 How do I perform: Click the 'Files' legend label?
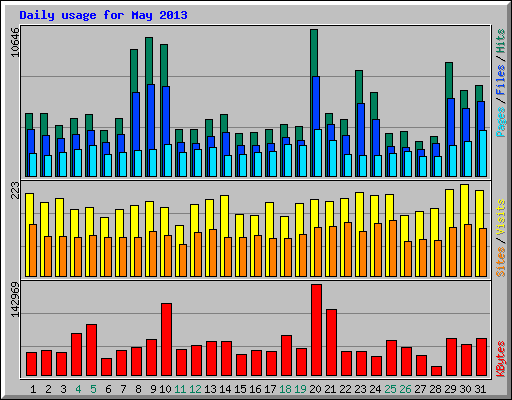point(501,80)
